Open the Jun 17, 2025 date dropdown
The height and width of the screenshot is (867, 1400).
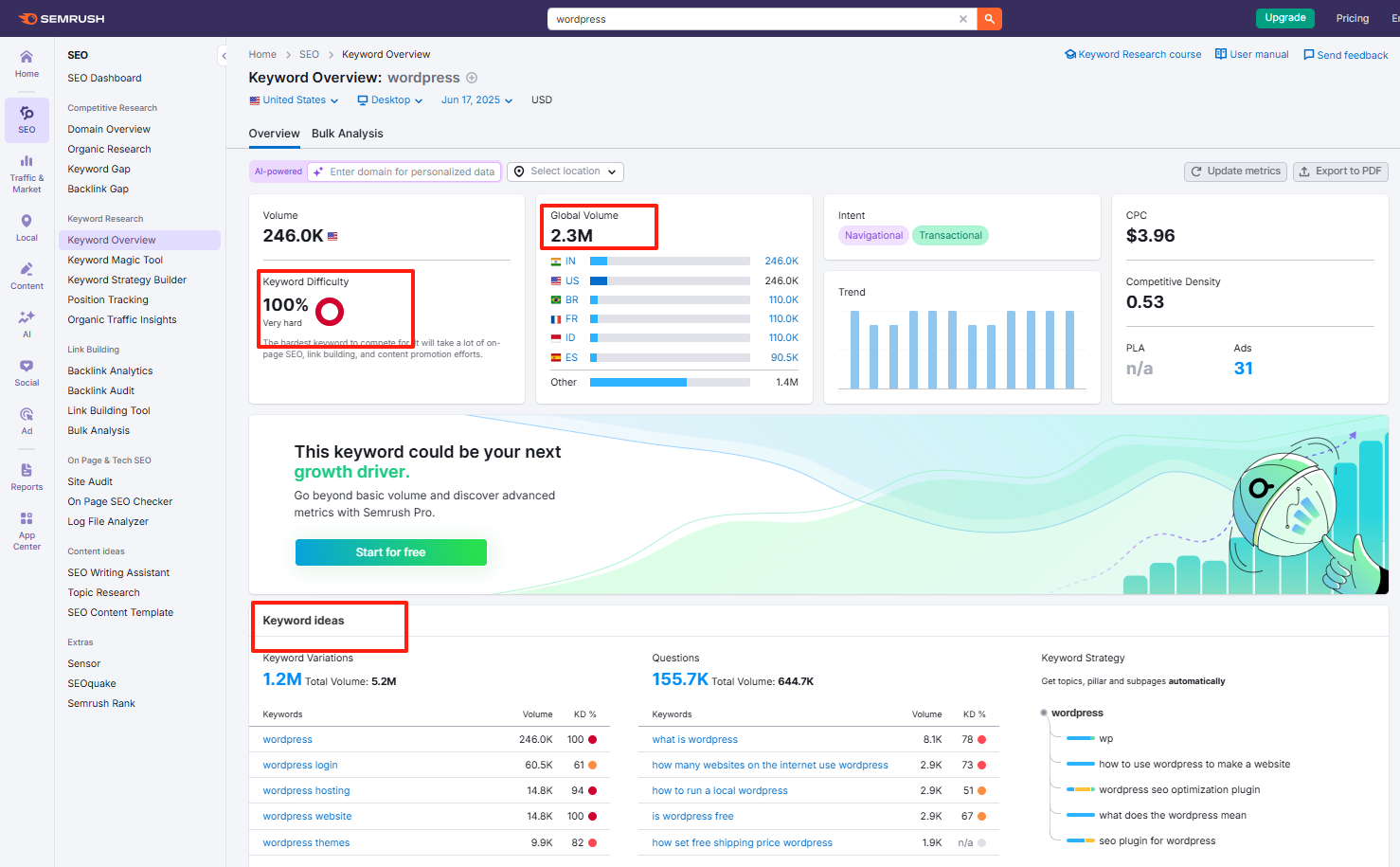[x=476, y=100]
